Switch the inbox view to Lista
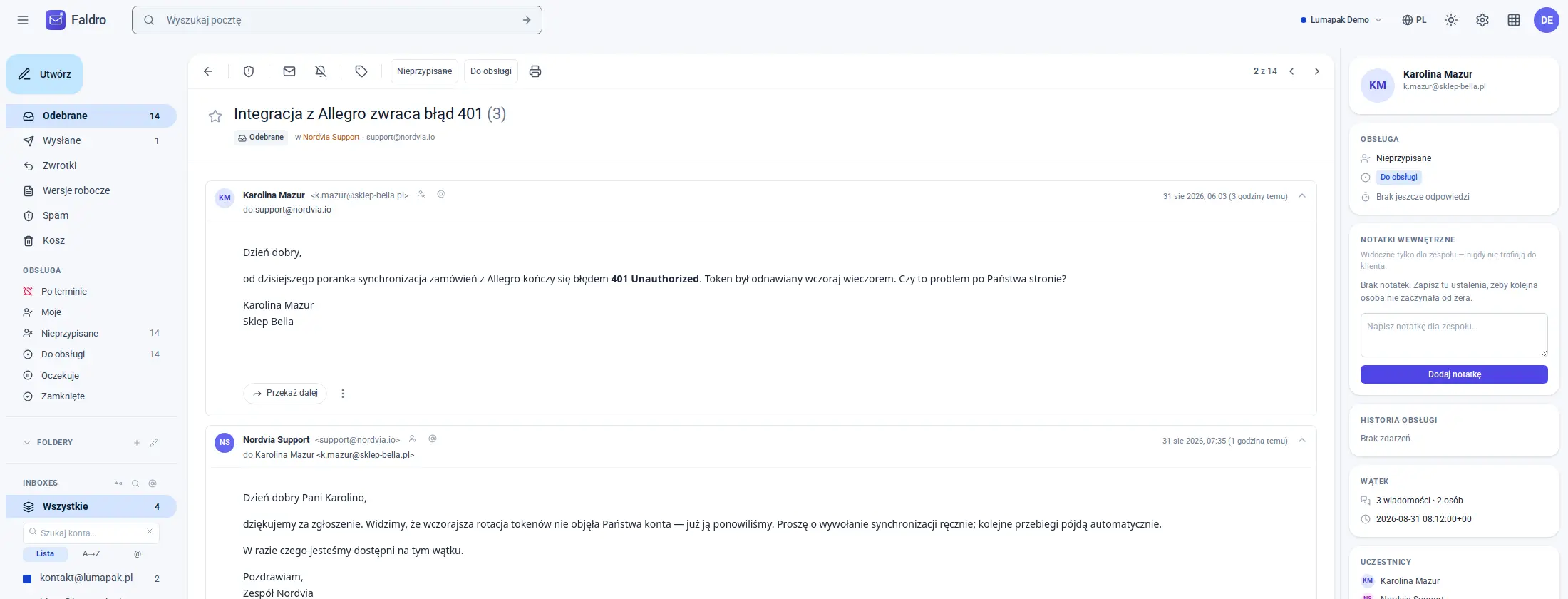1568x599 pixels. point(45,554)
